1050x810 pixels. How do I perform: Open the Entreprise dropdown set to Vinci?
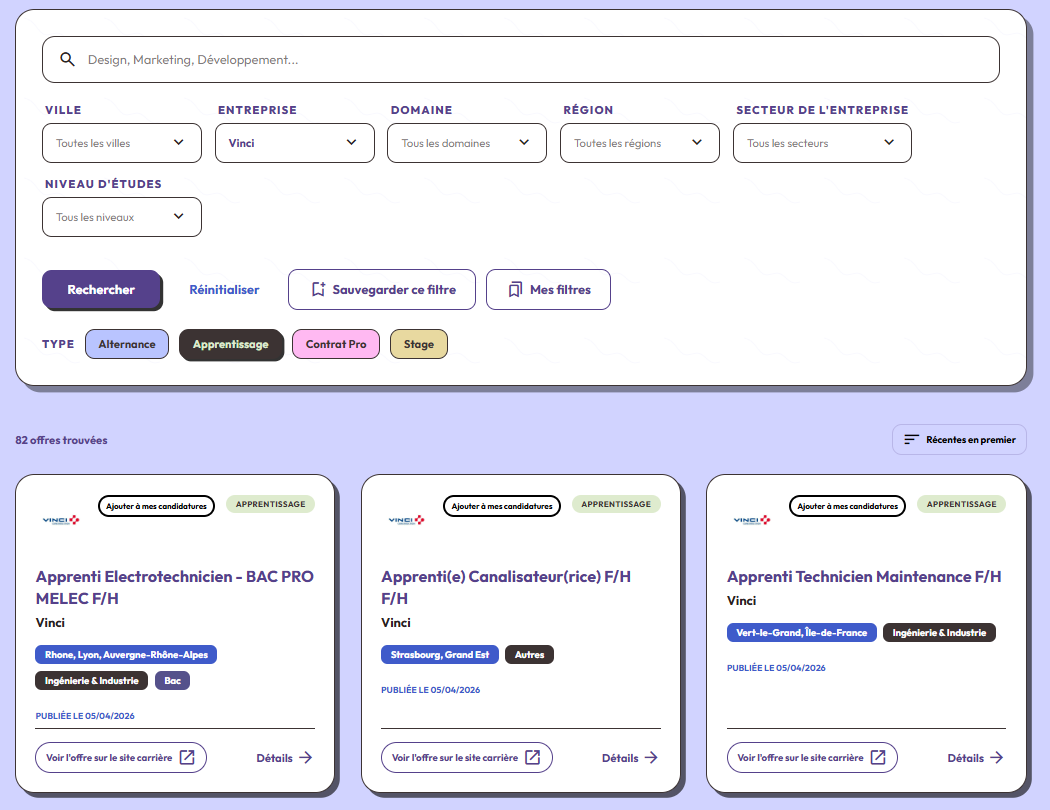(295, 143)
